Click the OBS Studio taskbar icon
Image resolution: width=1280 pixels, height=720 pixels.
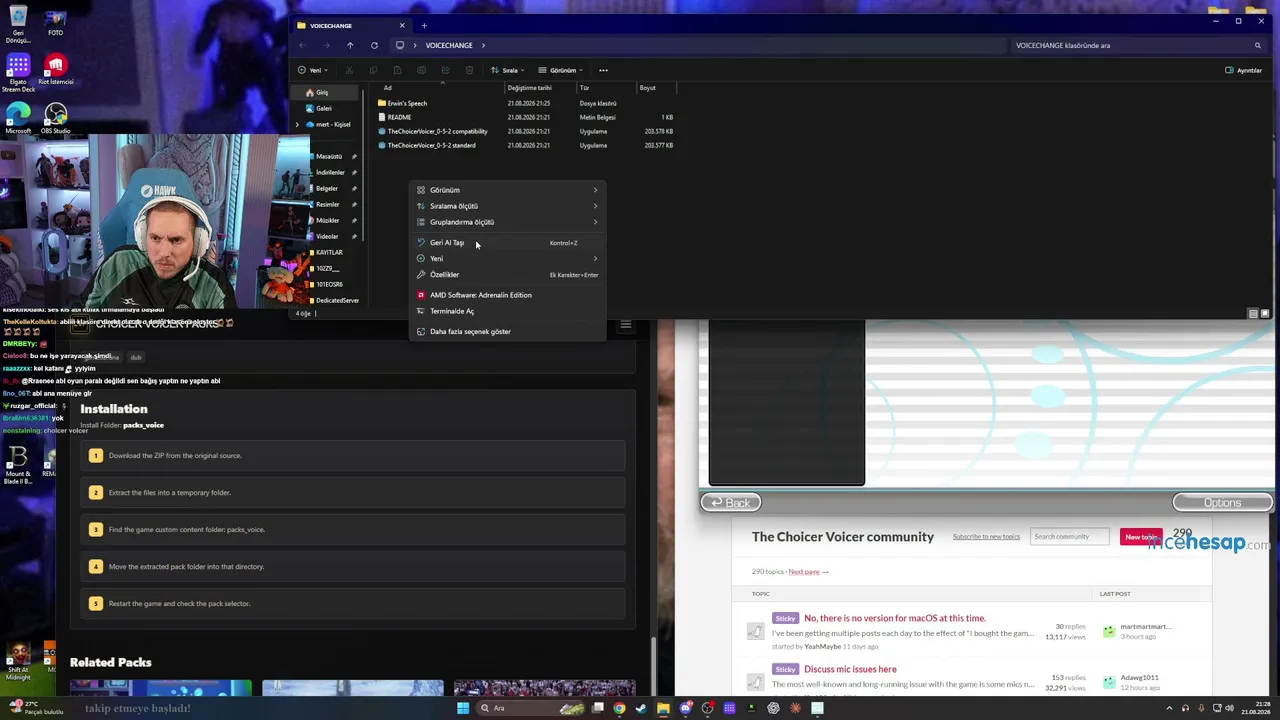point(707,708)
